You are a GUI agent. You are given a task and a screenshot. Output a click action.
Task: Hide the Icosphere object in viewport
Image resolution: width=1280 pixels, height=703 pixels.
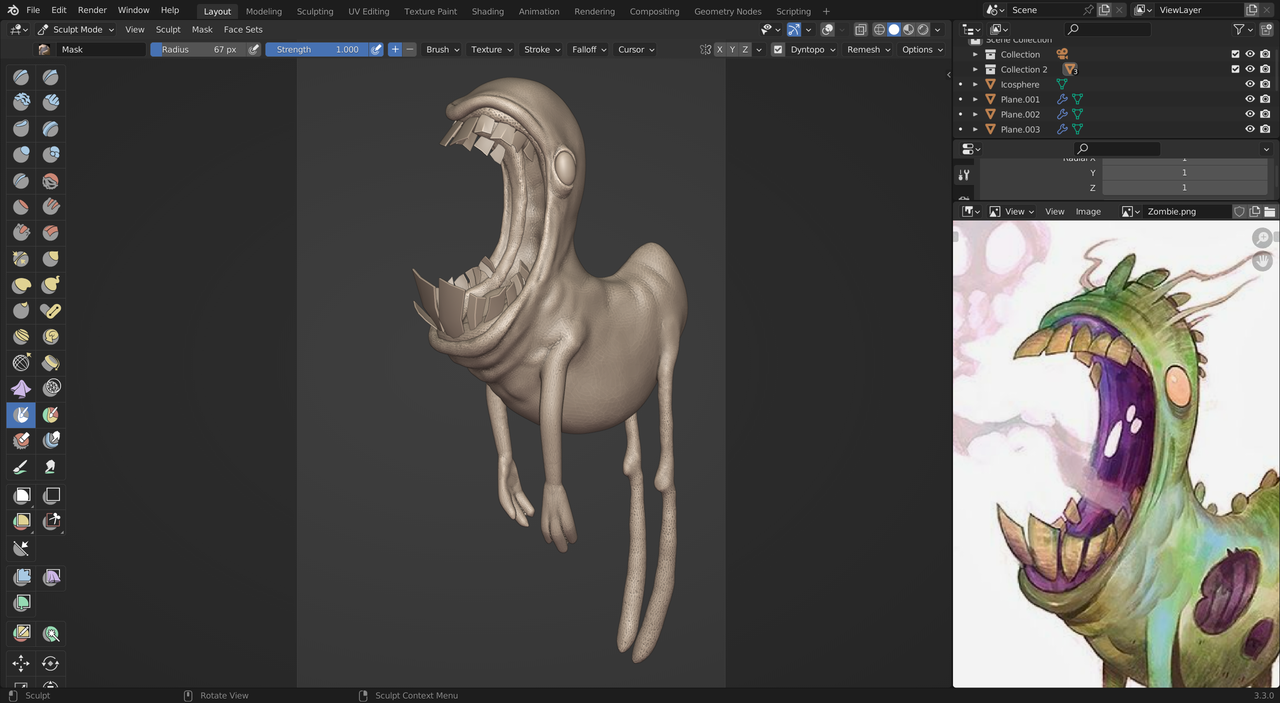[1249, 84]
